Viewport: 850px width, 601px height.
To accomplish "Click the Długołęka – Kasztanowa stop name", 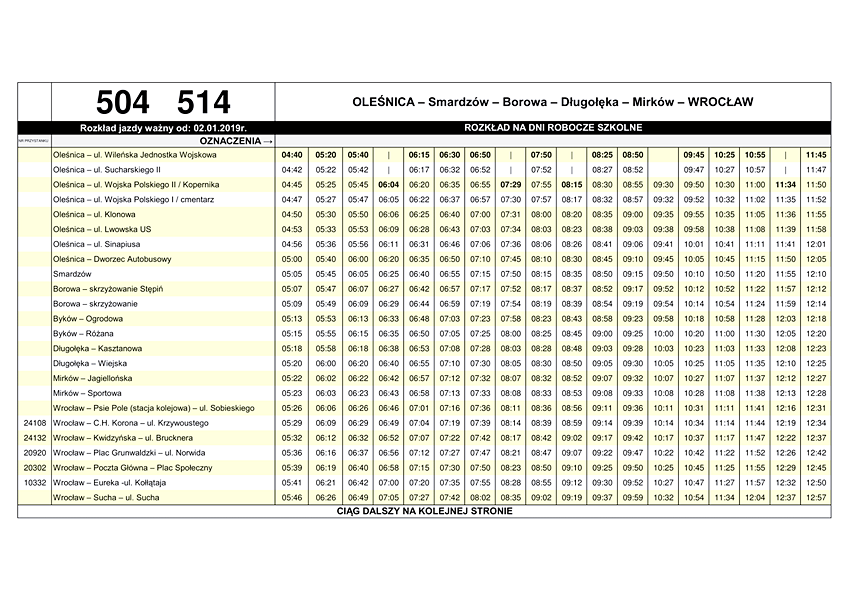I will (x=98, y=348).
